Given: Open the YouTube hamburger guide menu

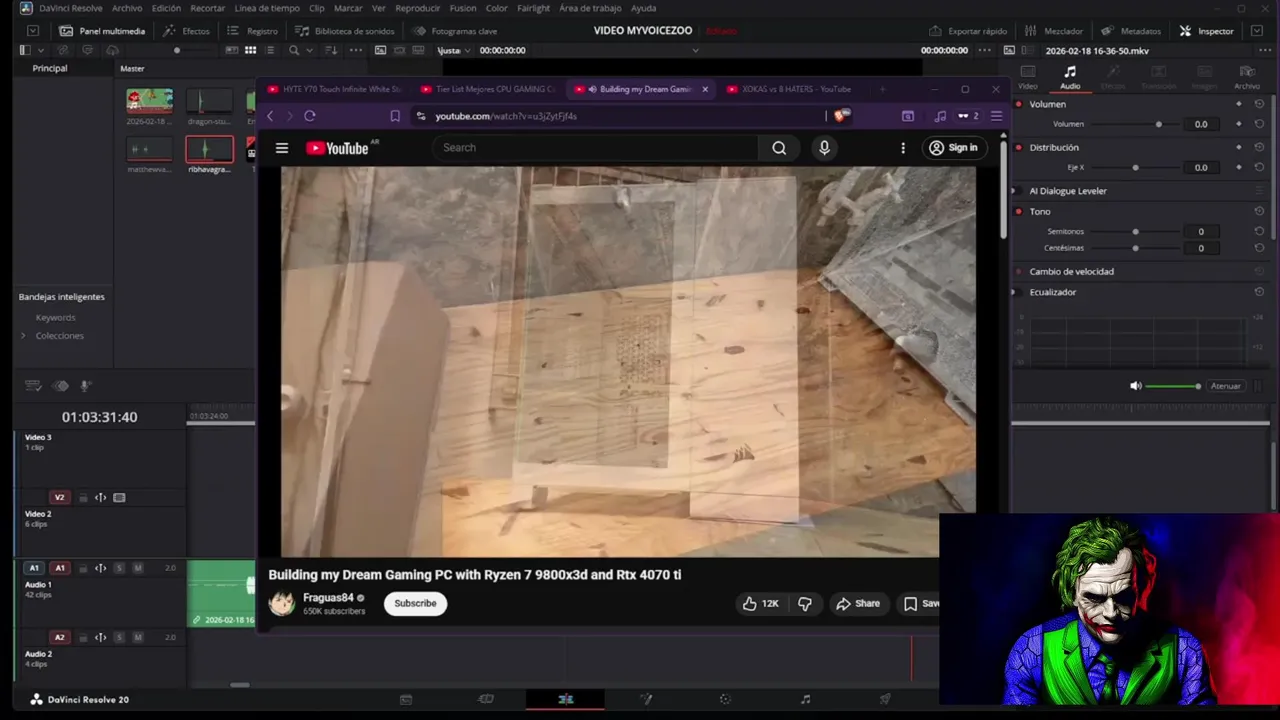Looking at the screenshot, I should [282, 148].
